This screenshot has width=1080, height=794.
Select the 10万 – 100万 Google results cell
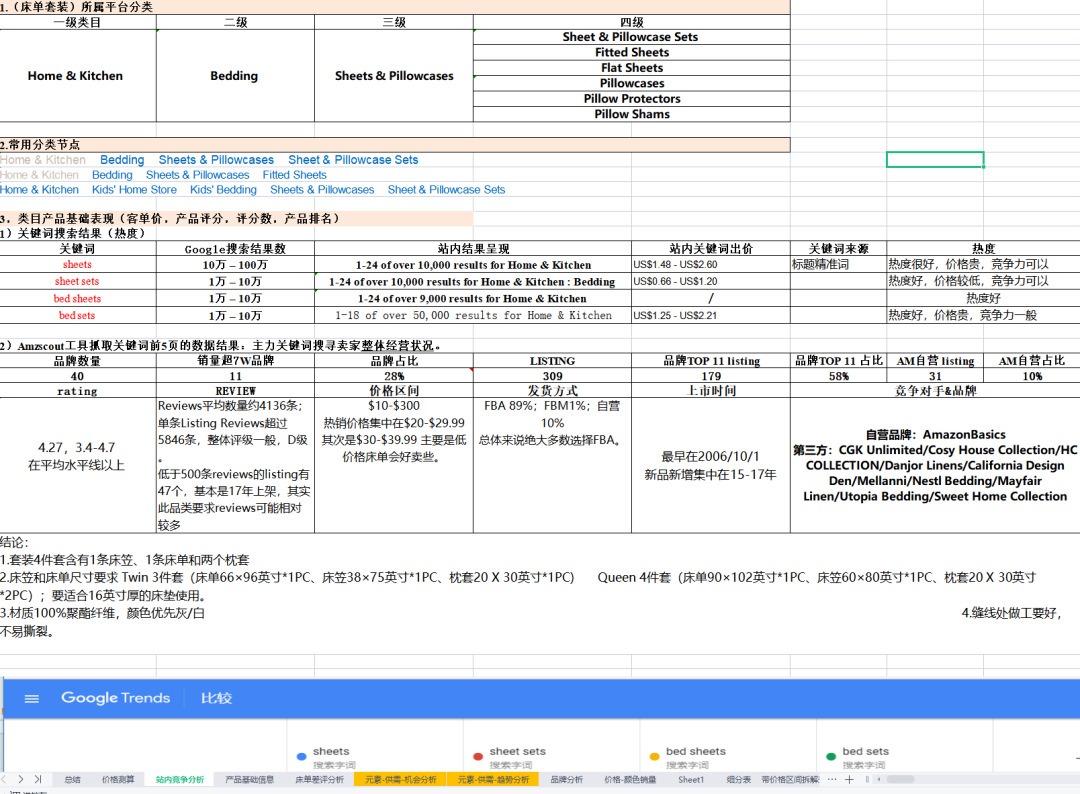235,264
